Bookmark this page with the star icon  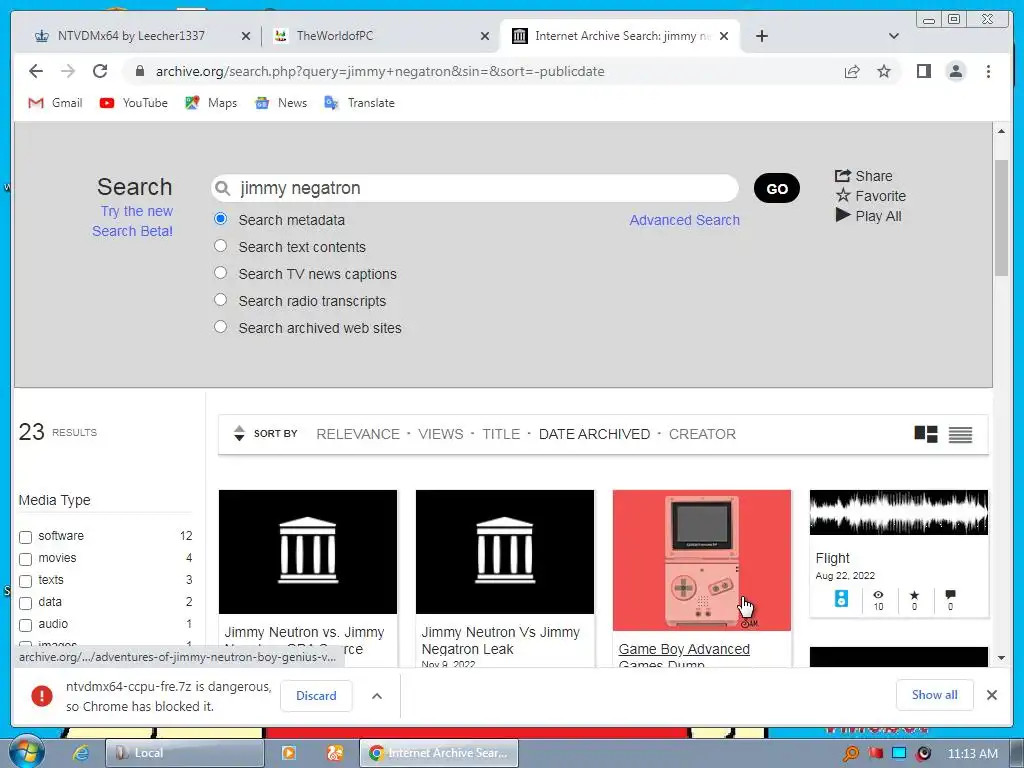tap(884, 71)
